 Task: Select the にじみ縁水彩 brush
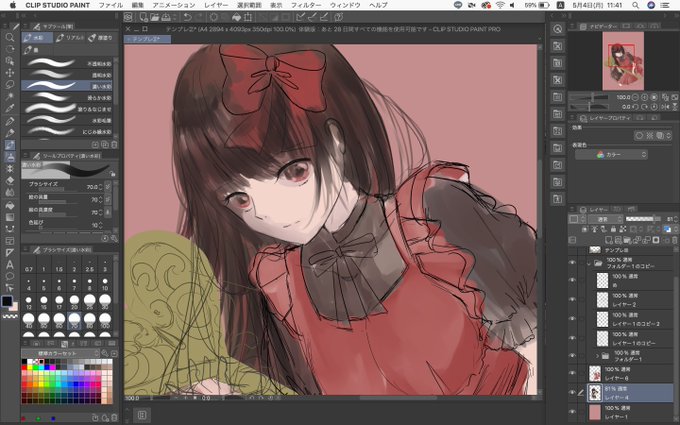pos(67,131)
